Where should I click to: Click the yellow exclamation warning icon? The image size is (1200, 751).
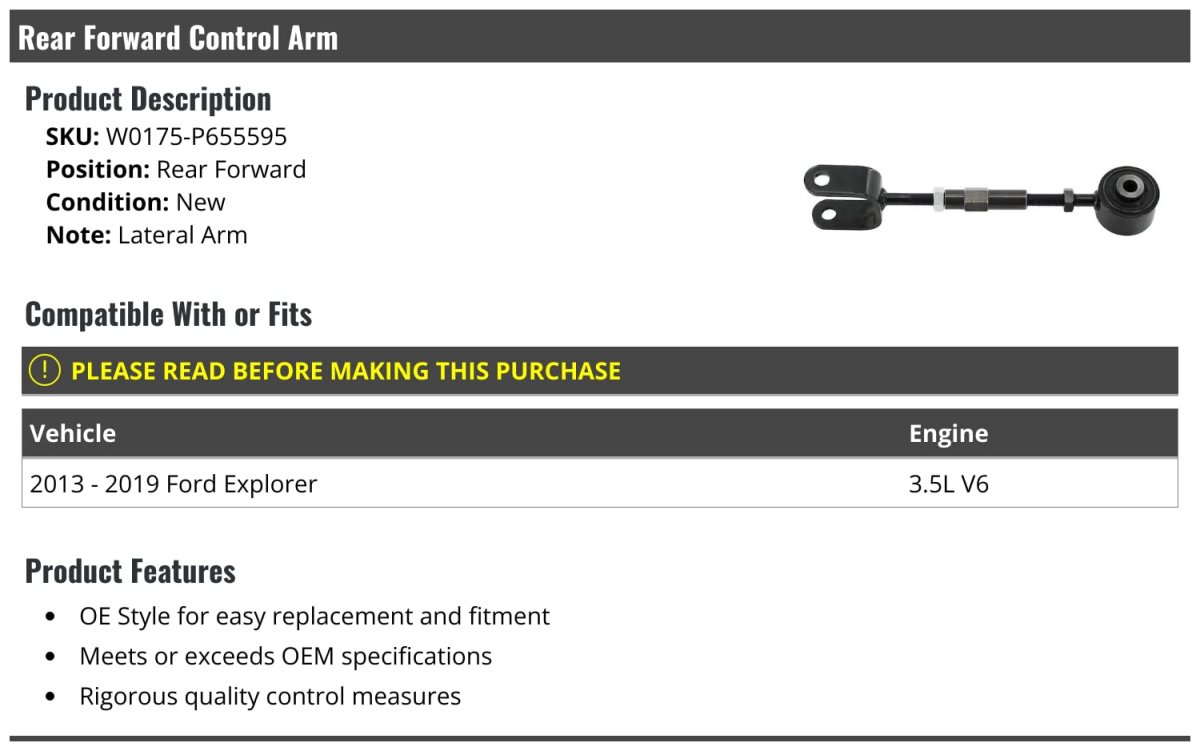click(45, 371)
